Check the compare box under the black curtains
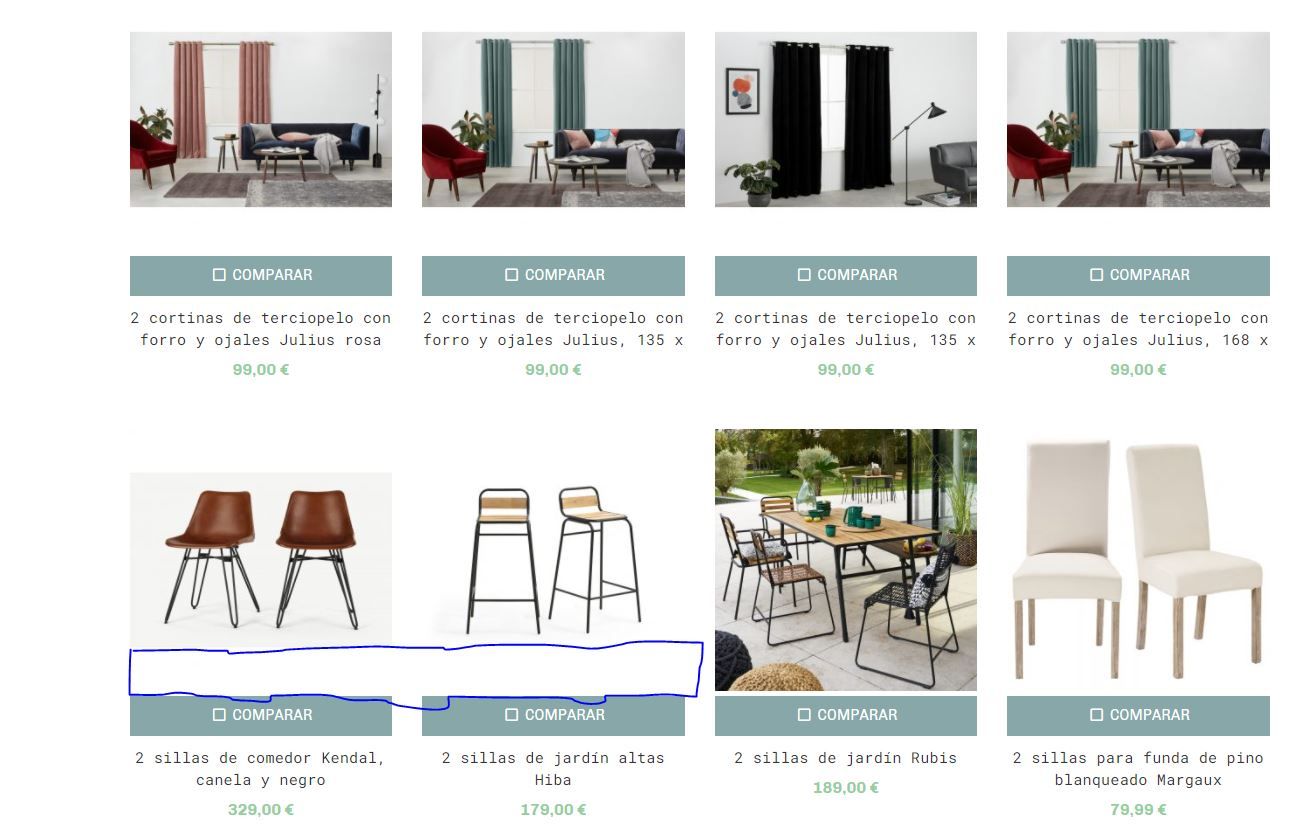The image size is (1293, 836). click(804, 275)
